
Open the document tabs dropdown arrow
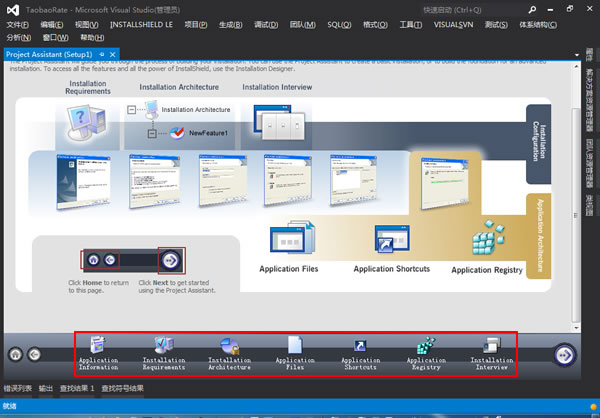[x=577, y=55]
